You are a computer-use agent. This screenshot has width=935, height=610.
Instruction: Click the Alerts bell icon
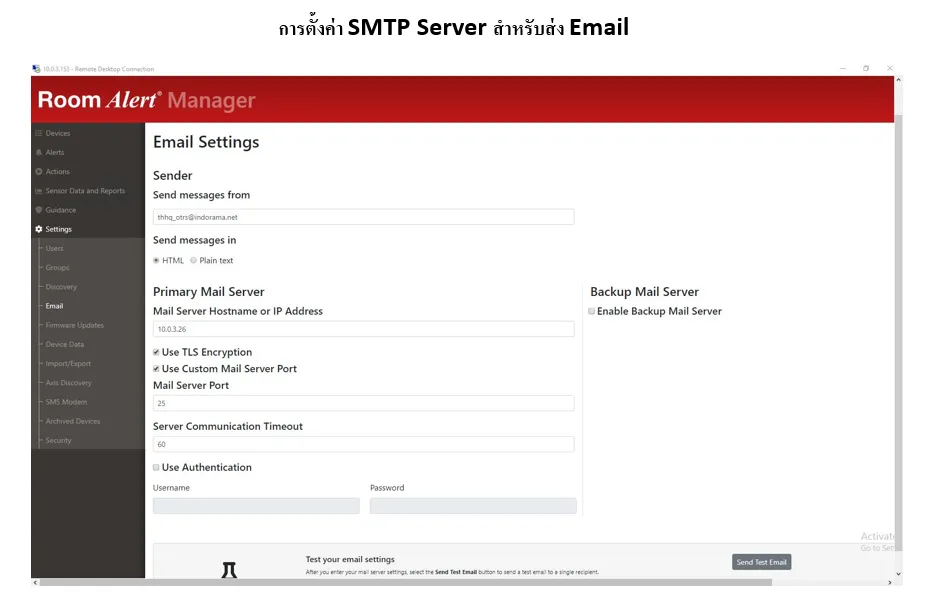(x=39, y=152)
